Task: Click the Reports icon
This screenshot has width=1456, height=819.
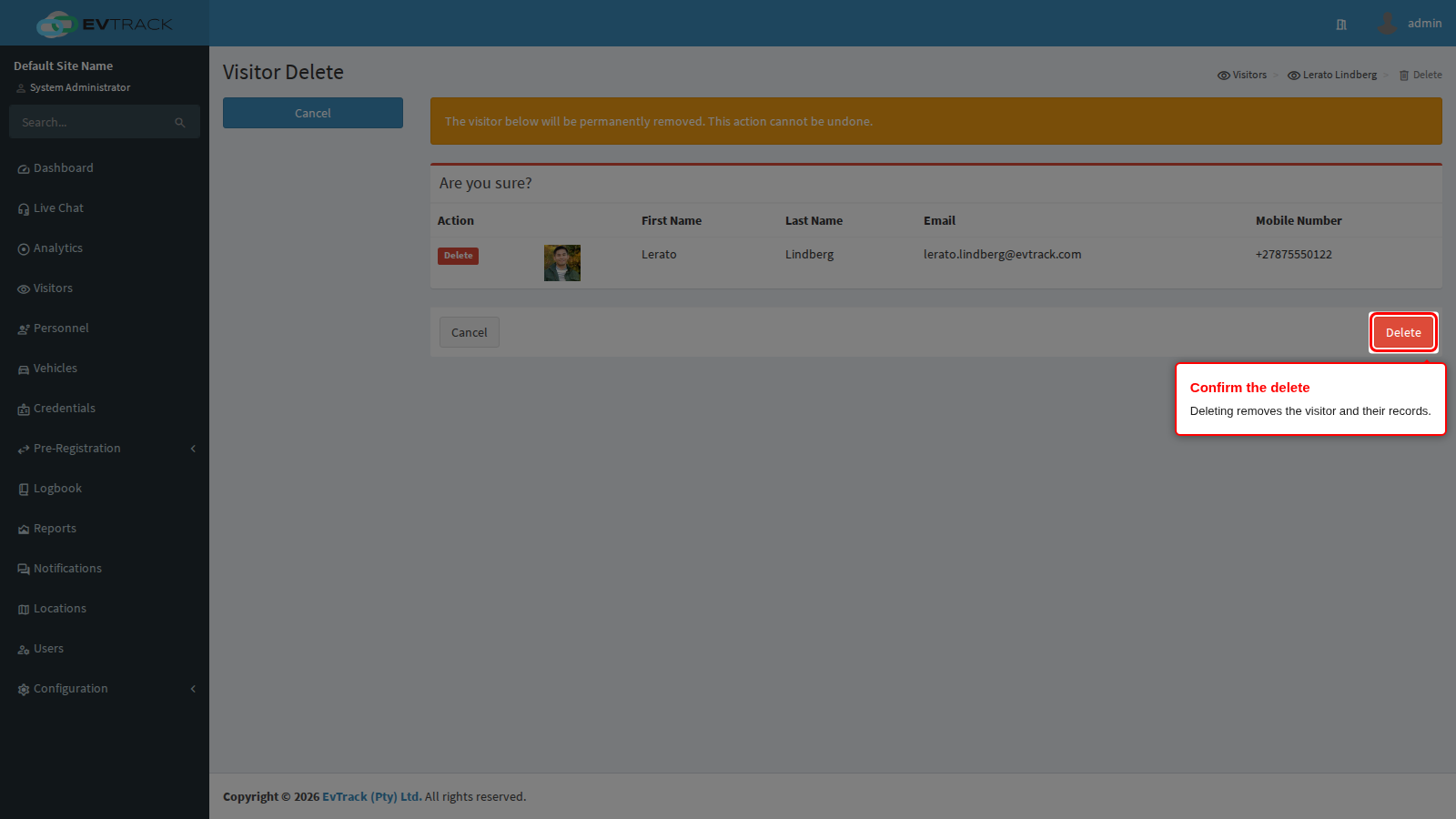Action: [24, 530]
